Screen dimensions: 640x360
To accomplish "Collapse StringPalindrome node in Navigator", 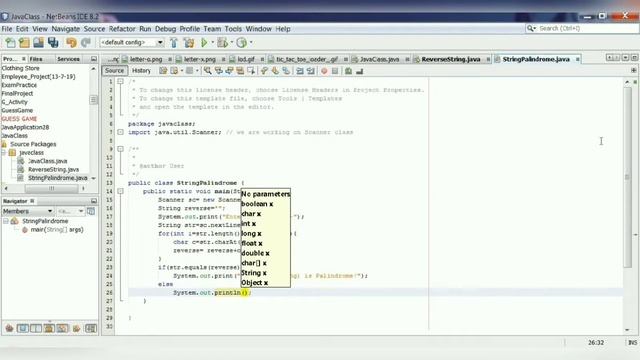I will [x=6, y=221].
